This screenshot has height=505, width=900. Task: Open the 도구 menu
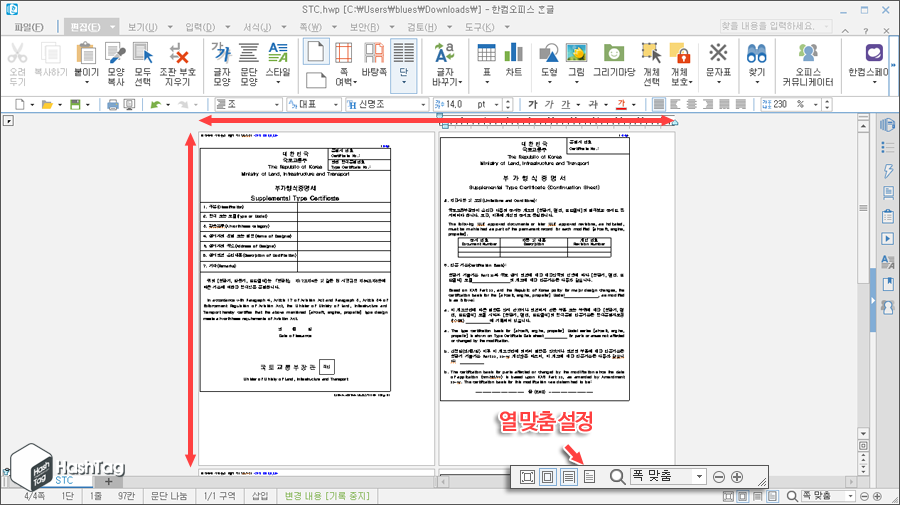click(479, 27)
